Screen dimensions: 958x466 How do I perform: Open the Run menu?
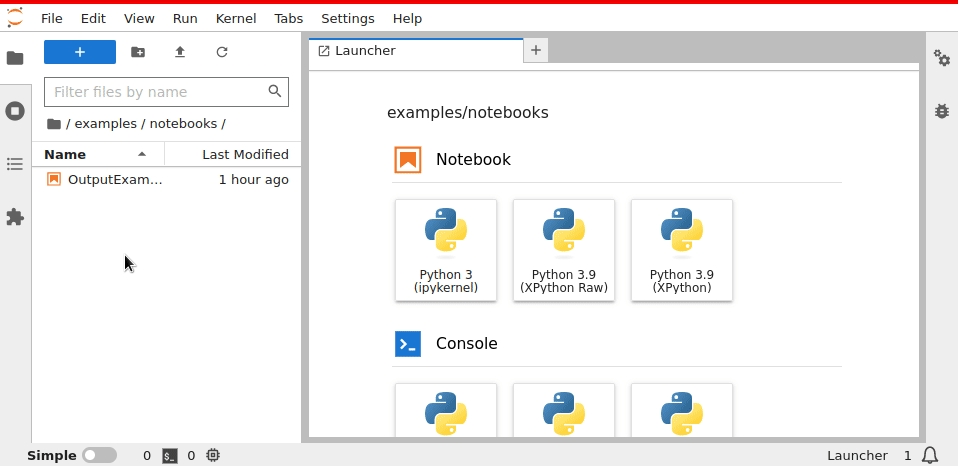185,18
